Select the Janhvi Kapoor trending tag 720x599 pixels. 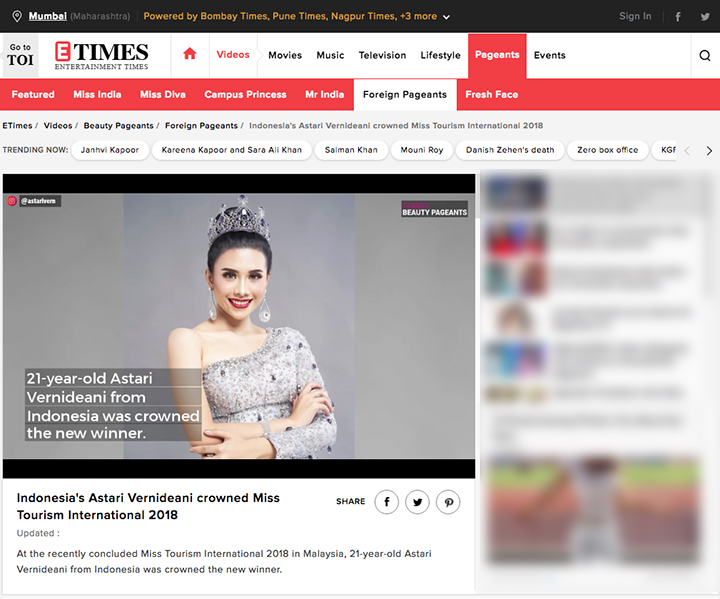111,150
